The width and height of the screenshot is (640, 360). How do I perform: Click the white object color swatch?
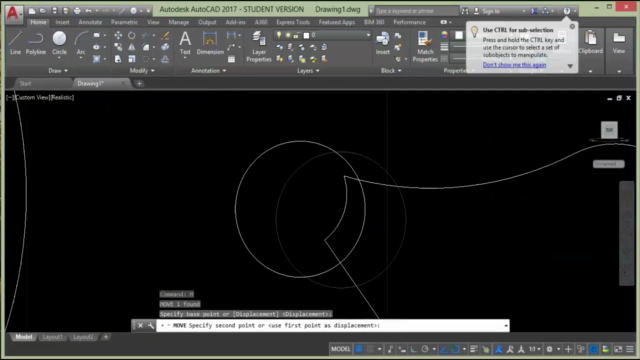click(x=459, y=35)
